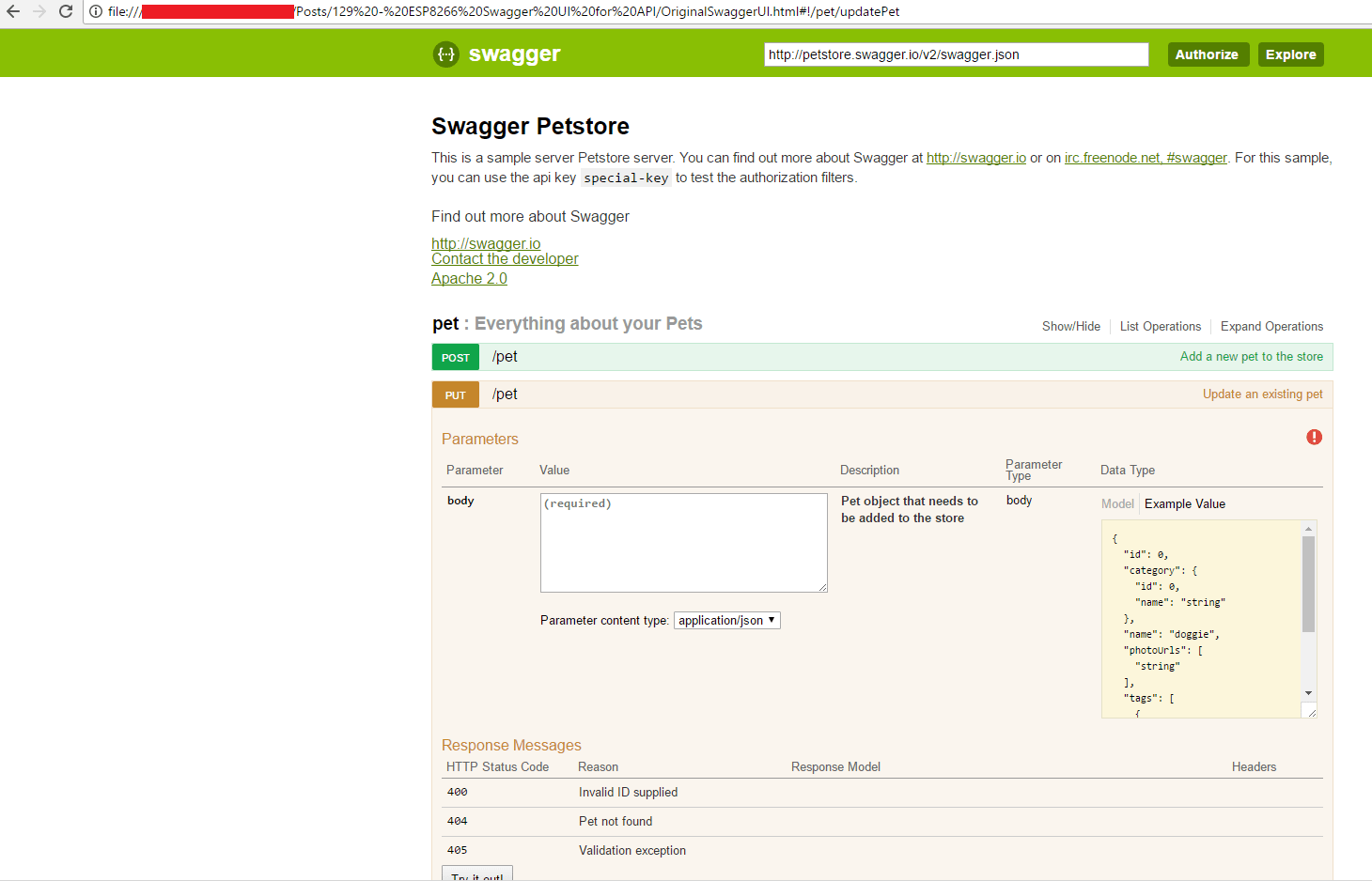Click the browser forward arrow
1372x881 pixels.
(39, 11)
